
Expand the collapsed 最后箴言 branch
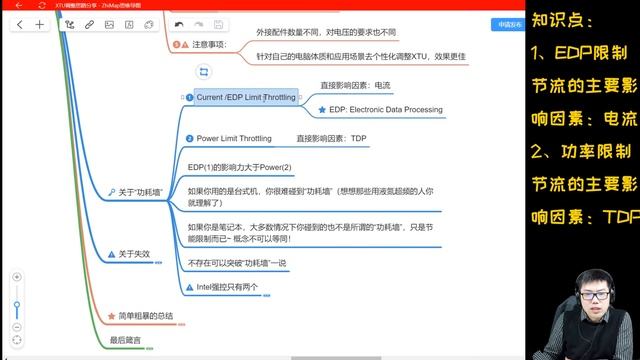pyautogui.click(x=149, y=348)
